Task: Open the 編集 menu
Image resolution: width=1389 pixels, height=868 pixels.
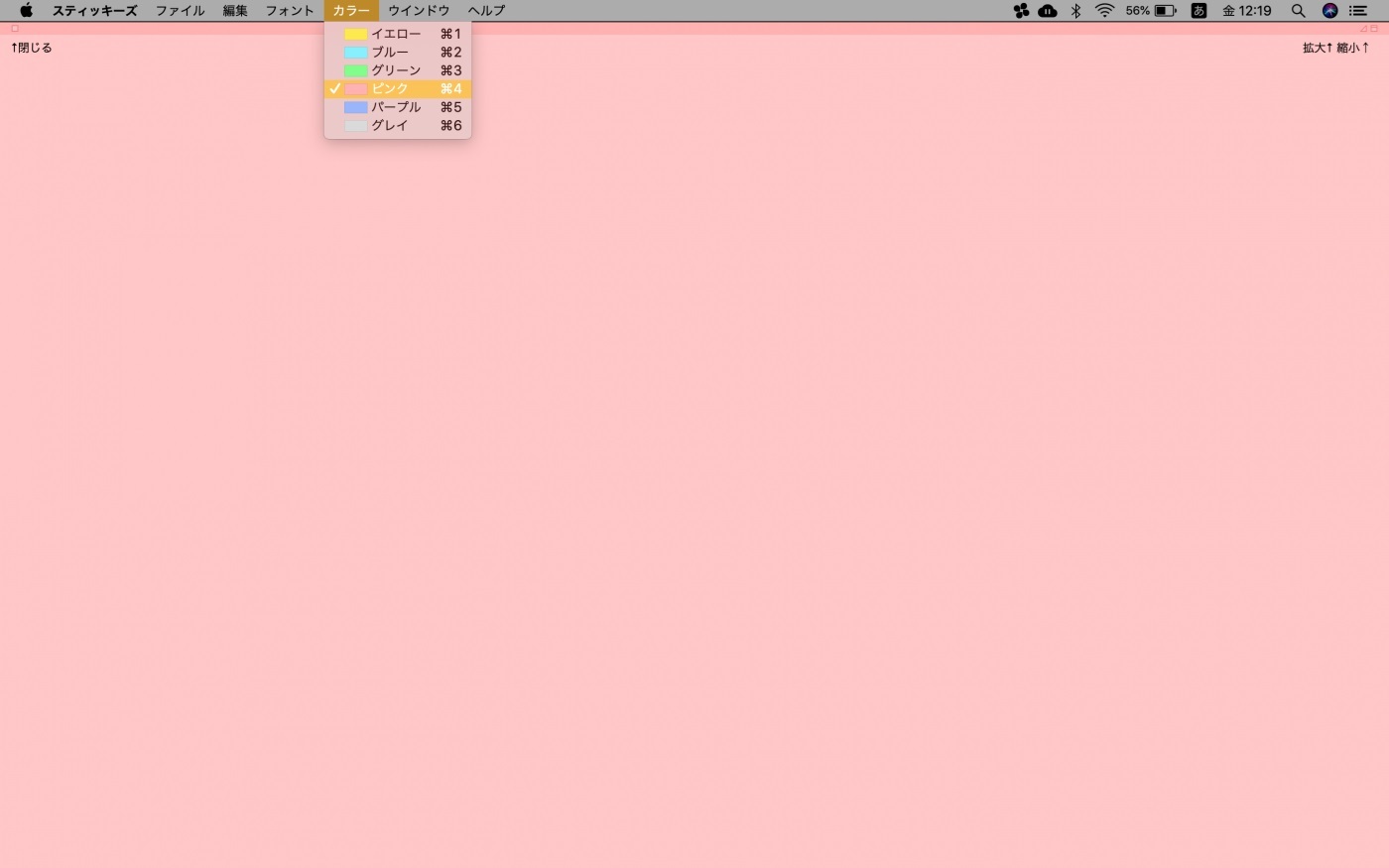Action: tap(235, 11)
